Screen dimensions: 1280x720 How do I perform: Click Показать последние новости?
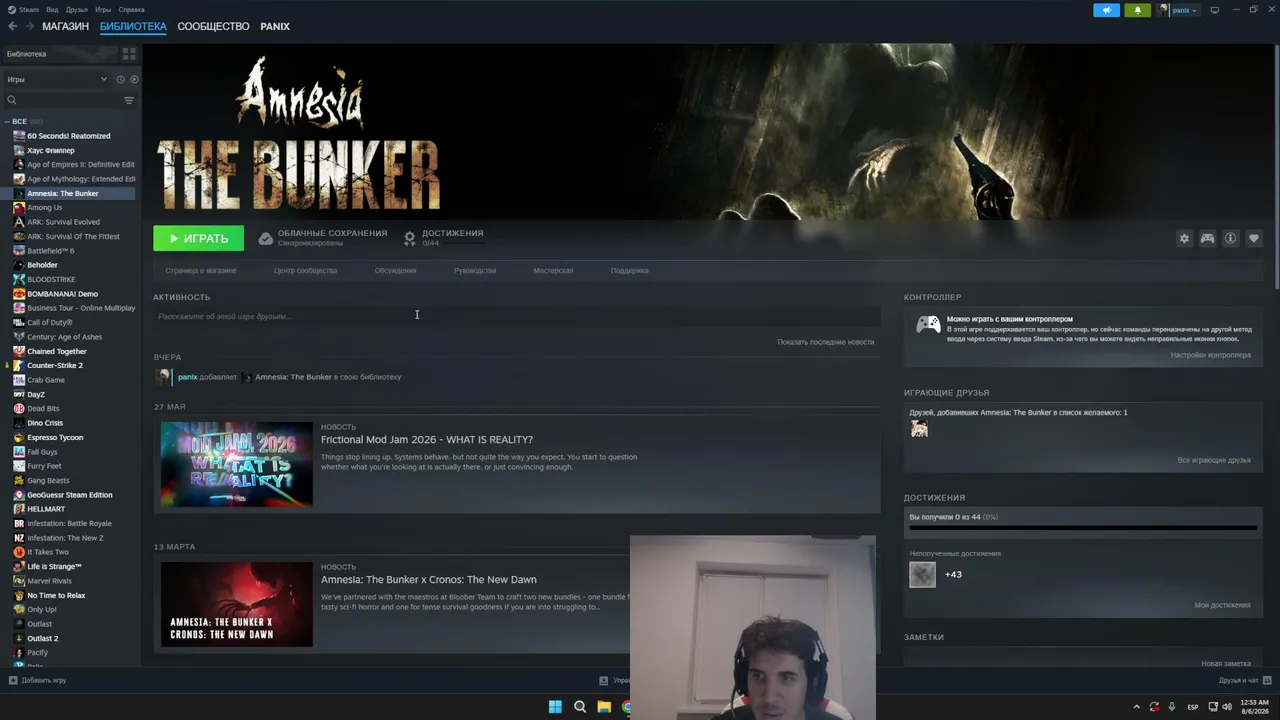825,342
